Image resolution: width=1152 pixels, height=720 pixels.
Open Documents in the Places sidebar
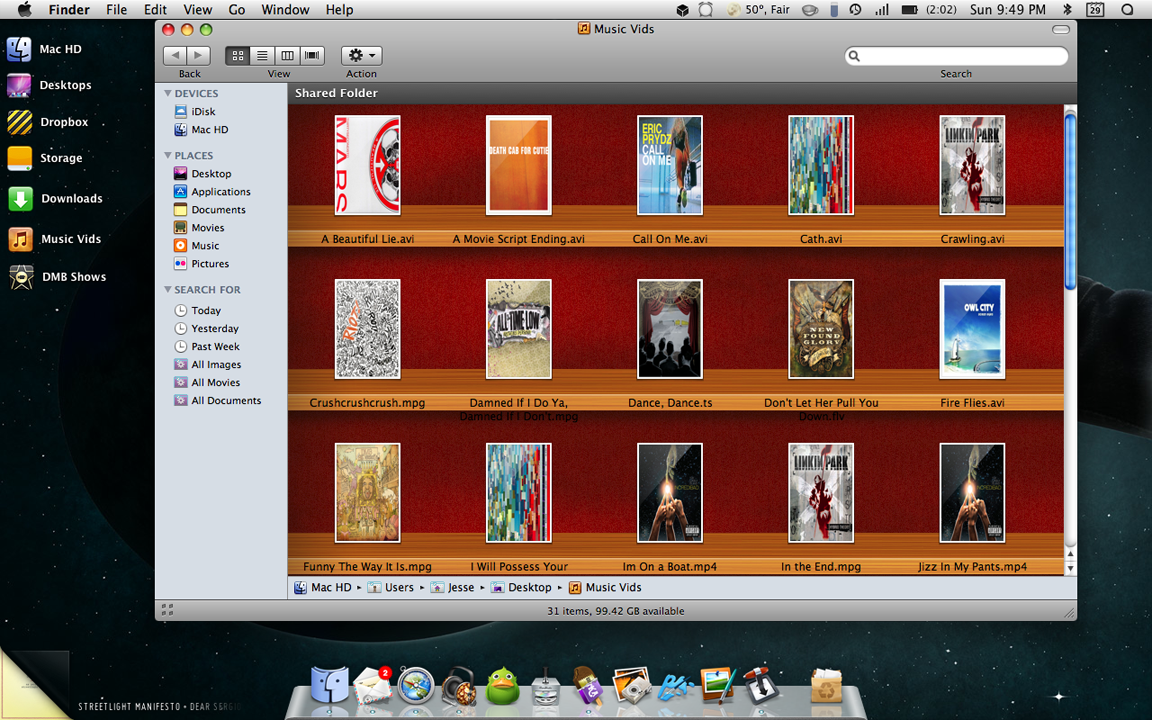[209, 209]
